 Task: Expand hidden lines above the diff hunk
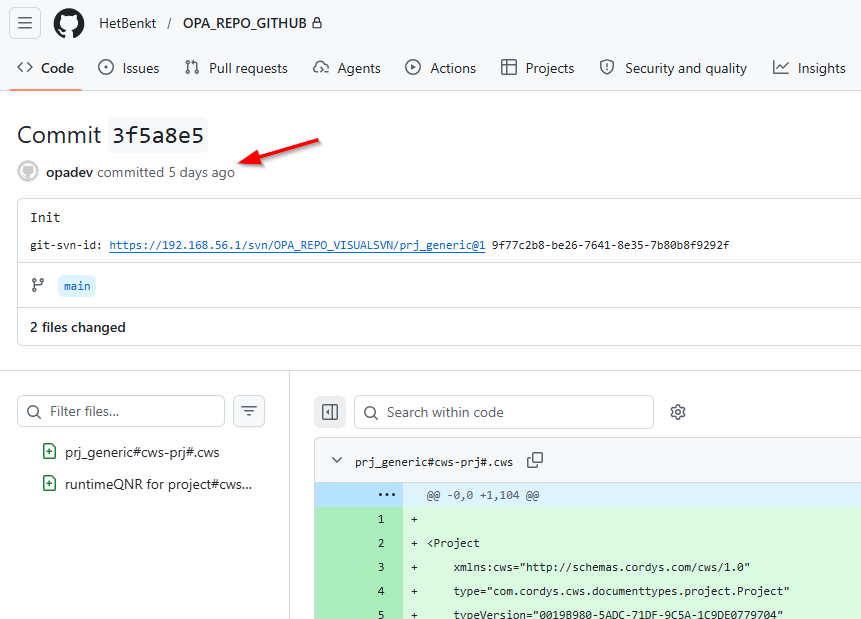[x=387, y=495]
